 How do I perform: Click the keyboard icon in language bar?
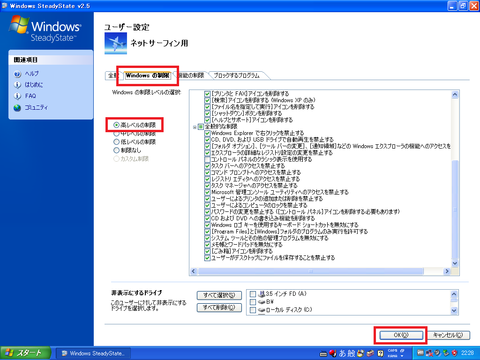pos(323,354)
